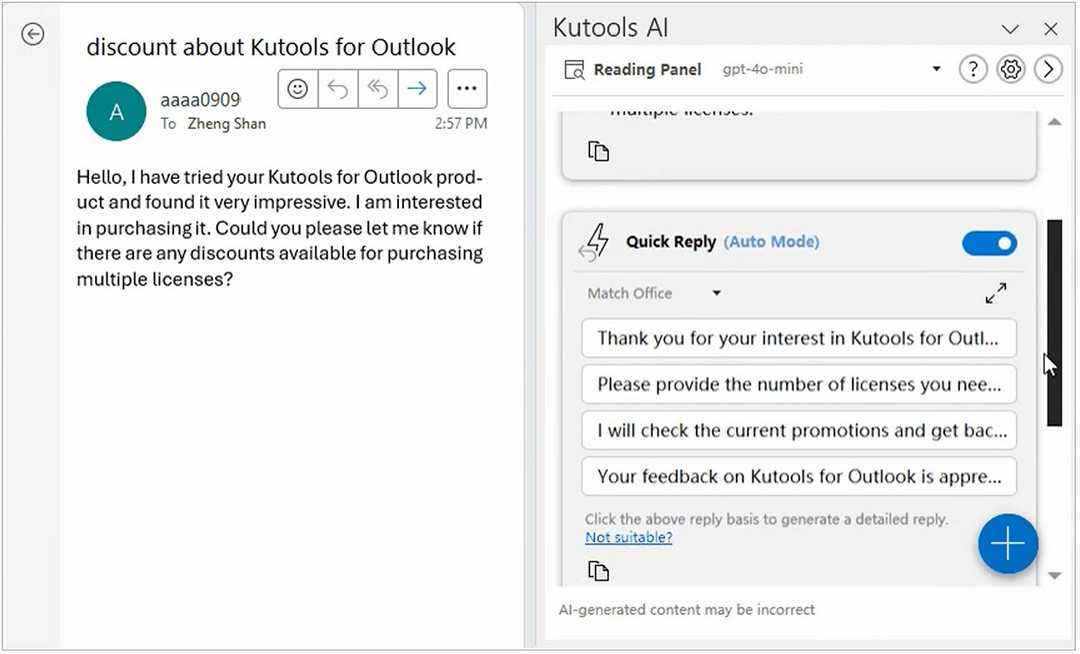This screenshot has height=654, width=1080.
Task: Click the Forward arrow icon
Action: pyautogui.click(x=417, y=89)
